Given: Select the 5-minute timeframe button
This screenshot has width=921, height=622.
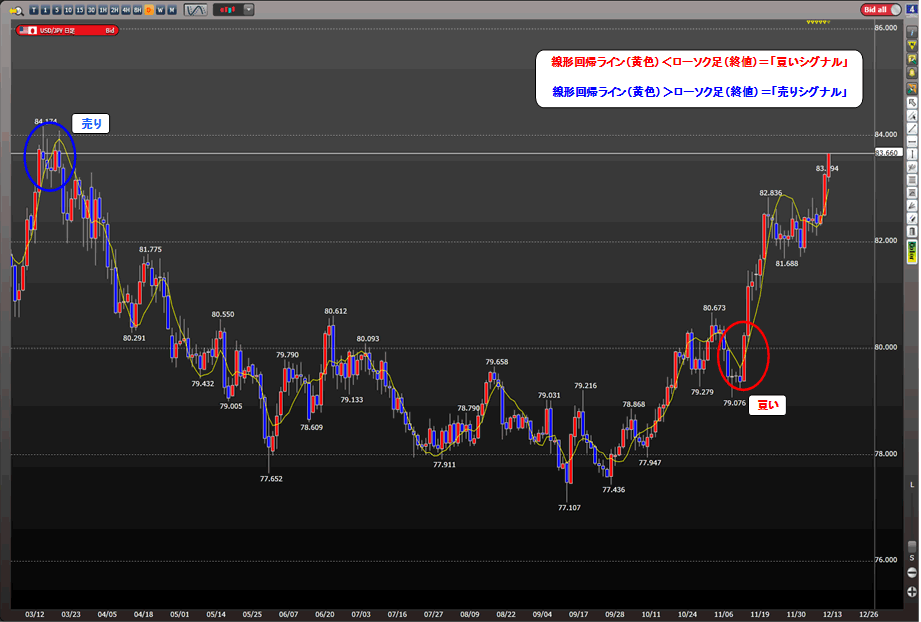Looking at the screenshot, I should coord(57,10).
